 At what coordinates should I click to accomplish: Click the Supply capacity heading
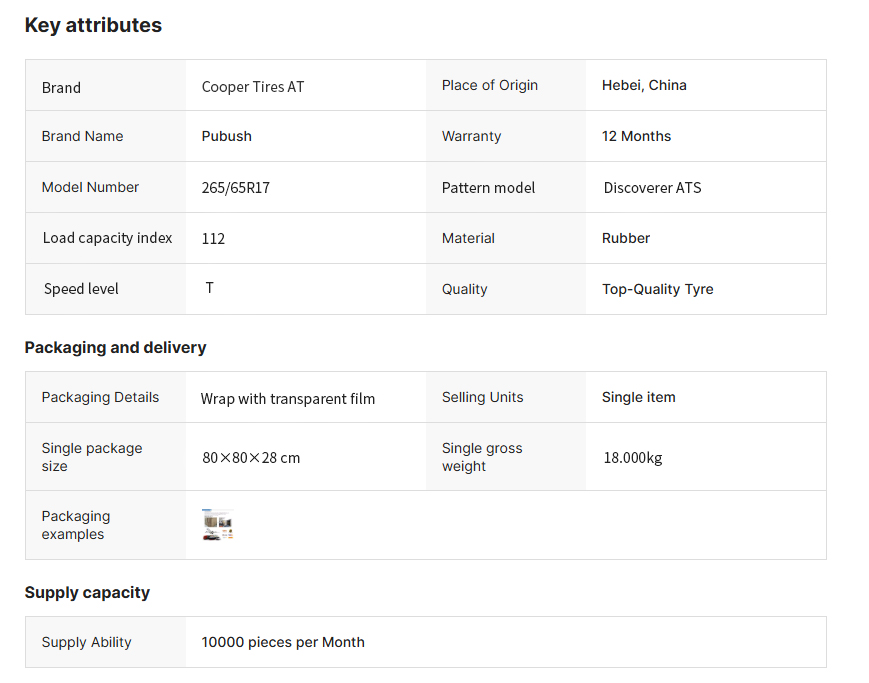tap(87, 593)
